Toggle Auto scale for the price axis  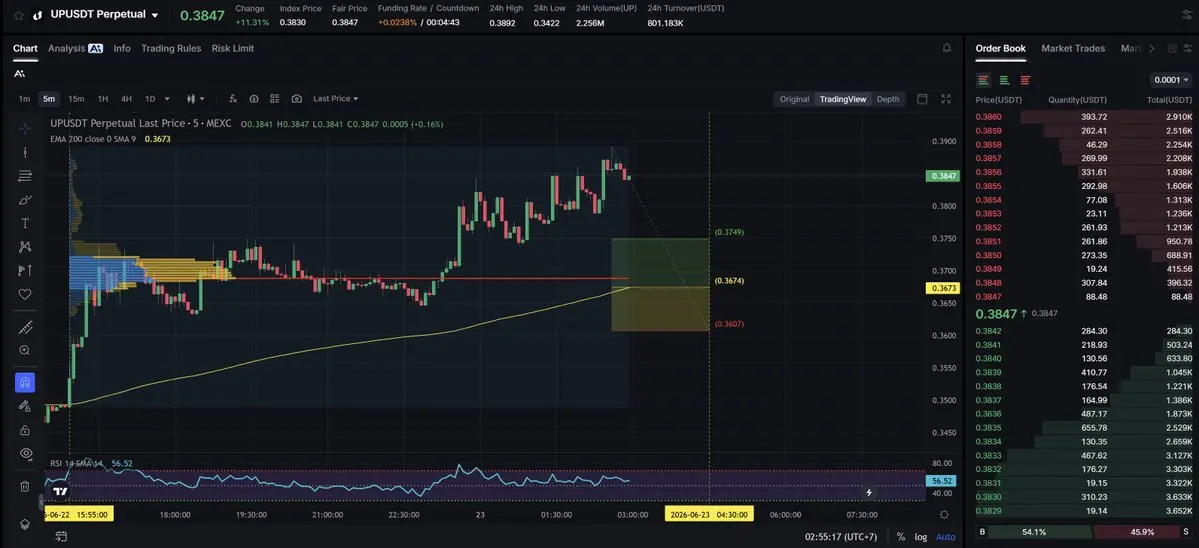pos(945,537)
